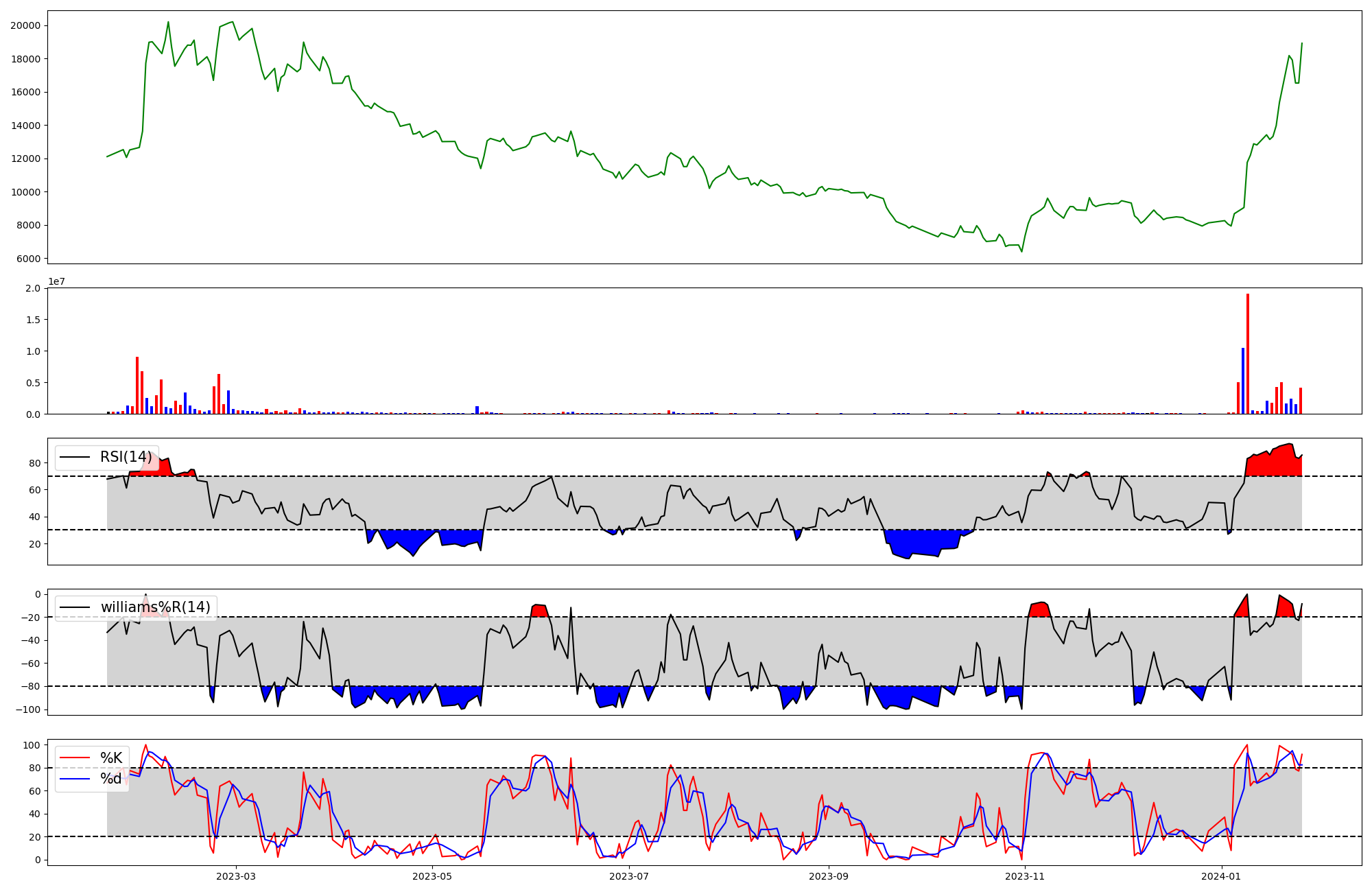This screenshot has width=1372, height=892.
Task: Click the 2024-01 x-axis date label
Action: [1222, 876]
